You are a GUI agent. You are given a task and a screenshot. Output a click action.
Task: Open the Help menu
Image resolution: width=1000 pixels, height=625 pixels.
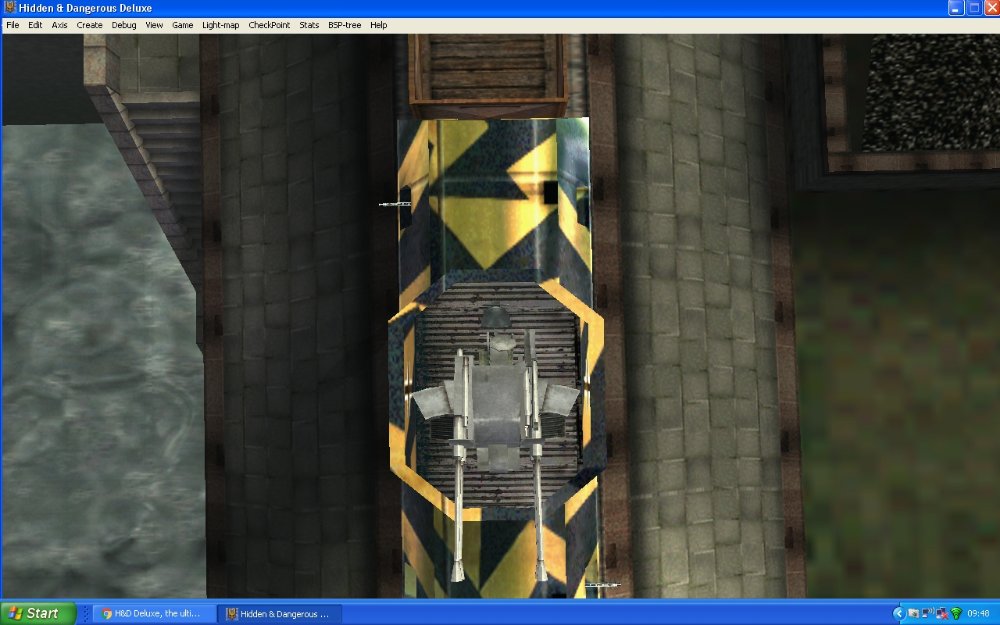pos(378,25)
